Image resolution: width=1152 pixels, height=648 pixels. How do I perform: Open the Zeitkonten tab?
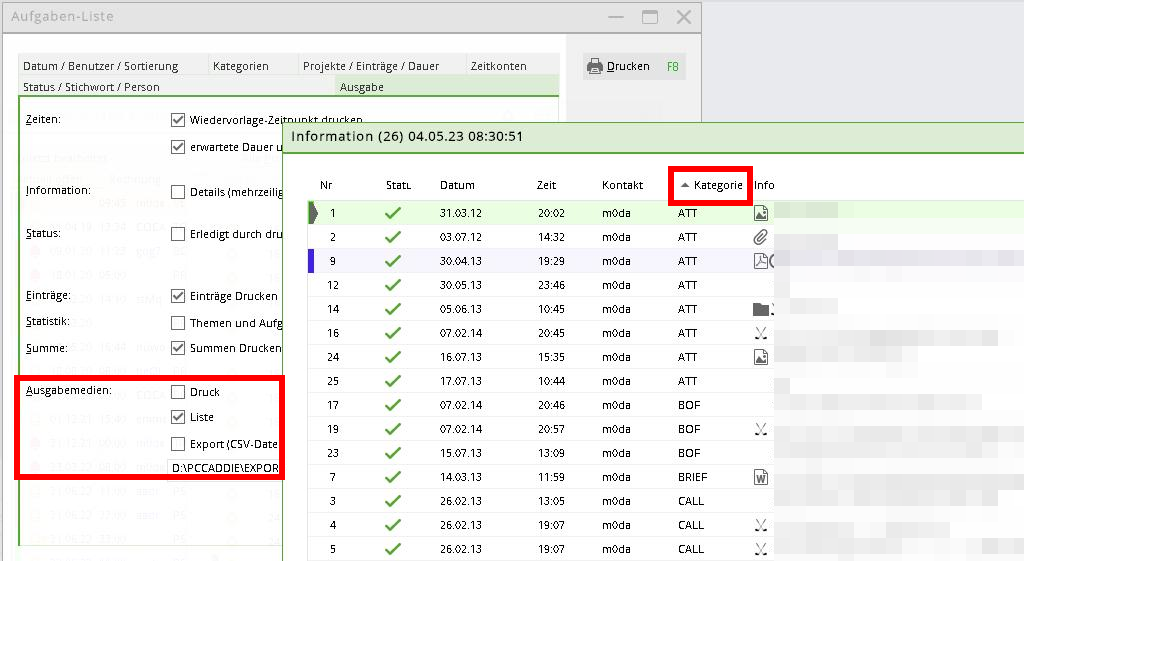point(498,66)
